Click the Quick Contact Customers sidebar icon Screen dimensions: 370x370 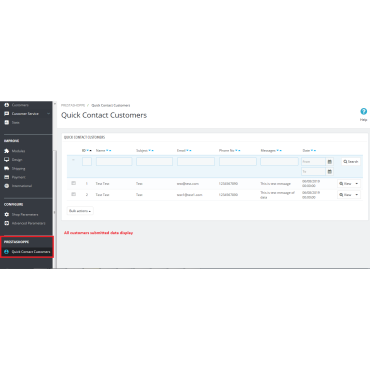6,252
